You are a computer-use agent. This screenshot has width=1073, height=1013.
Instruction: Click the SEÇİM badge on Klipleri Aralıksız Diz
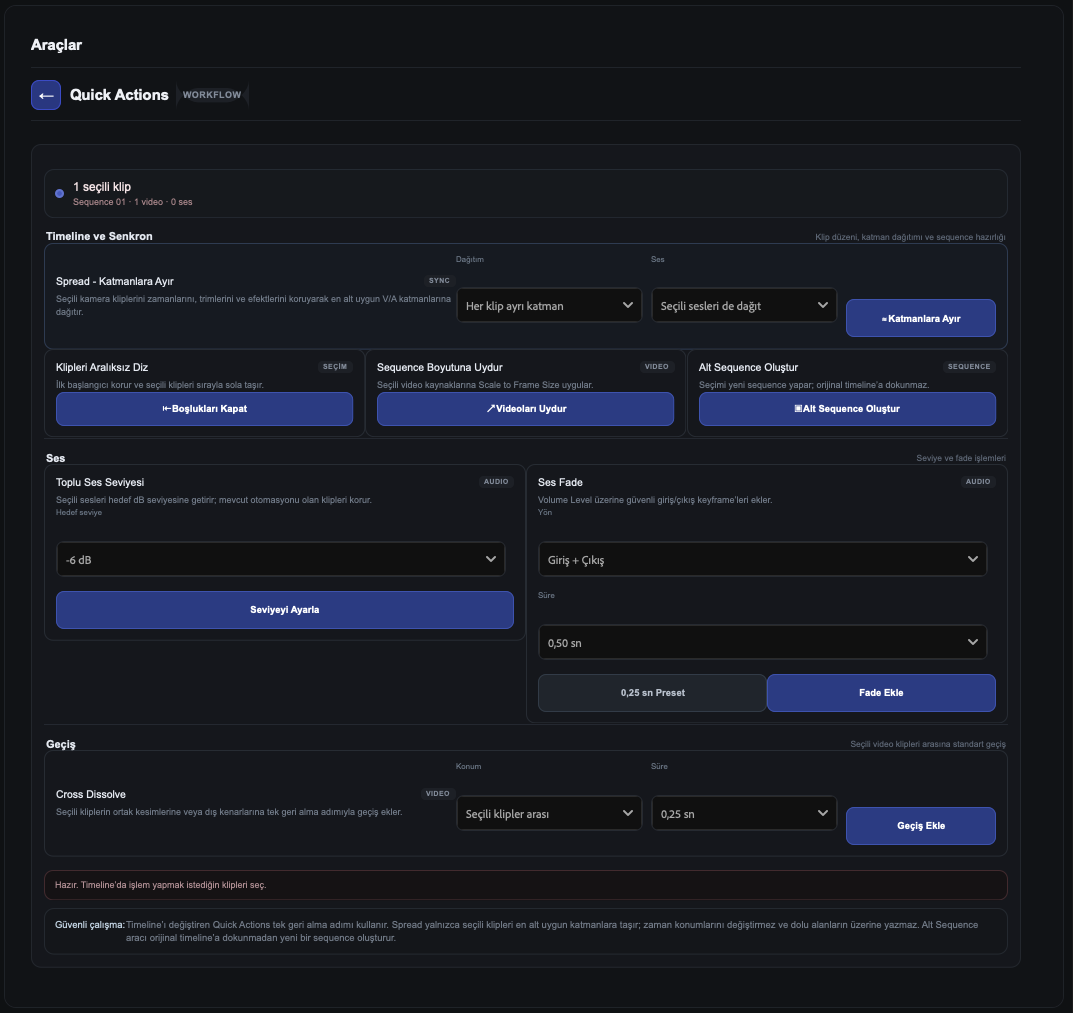[x=335, y=367]
